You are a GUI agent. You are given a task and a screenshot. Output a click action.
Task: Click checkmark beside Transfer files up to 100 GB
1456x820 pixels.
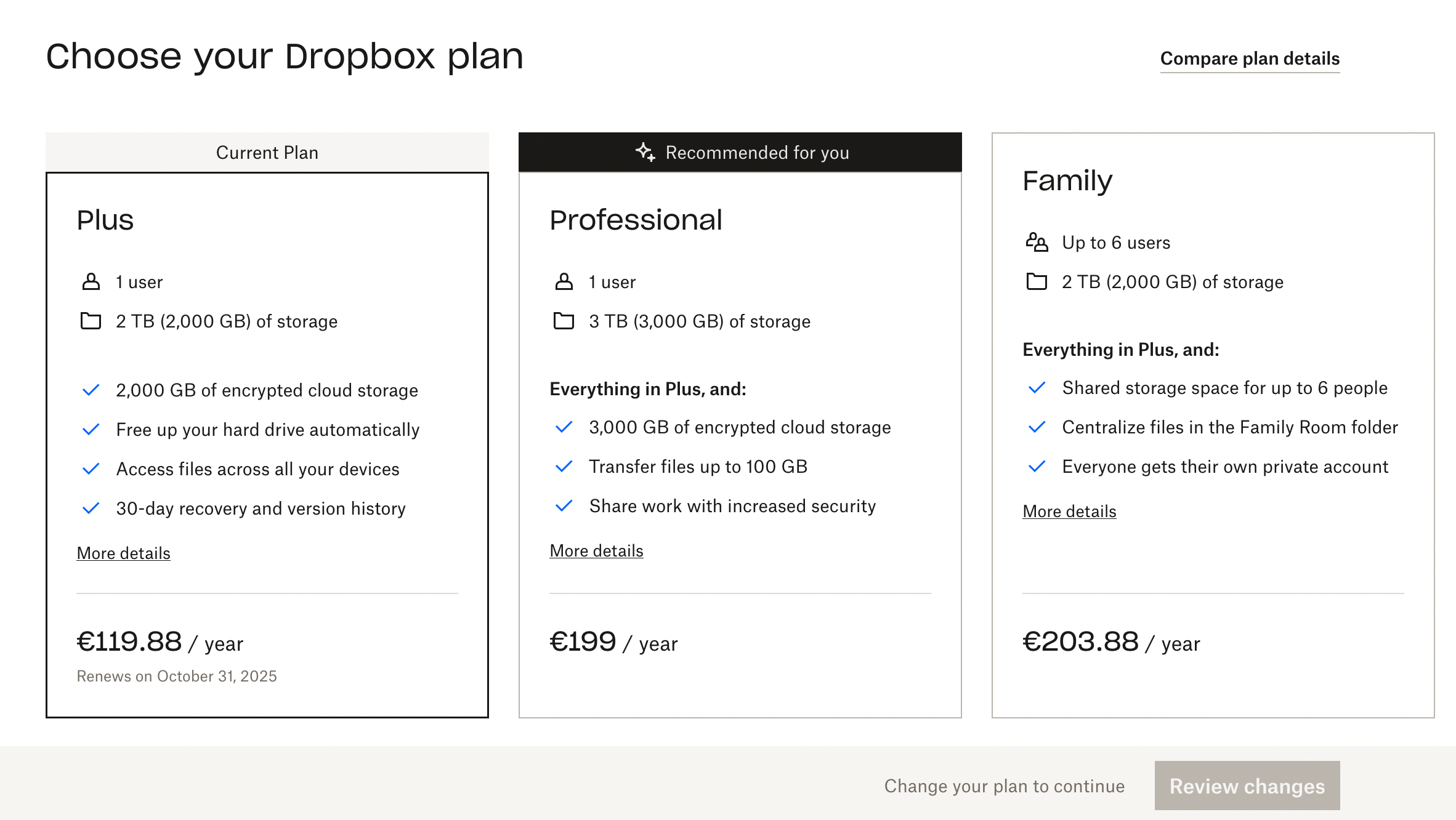click(x=564, y=467)
